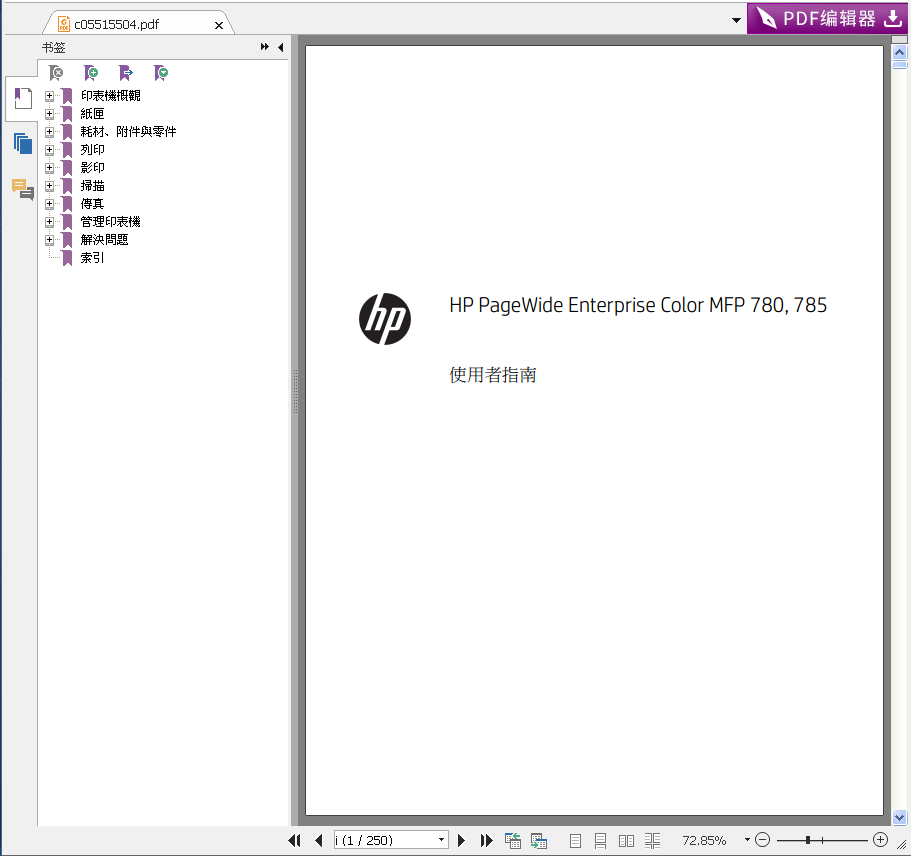
Task: Select single page view mode
Action: click(x=575, y=840)
